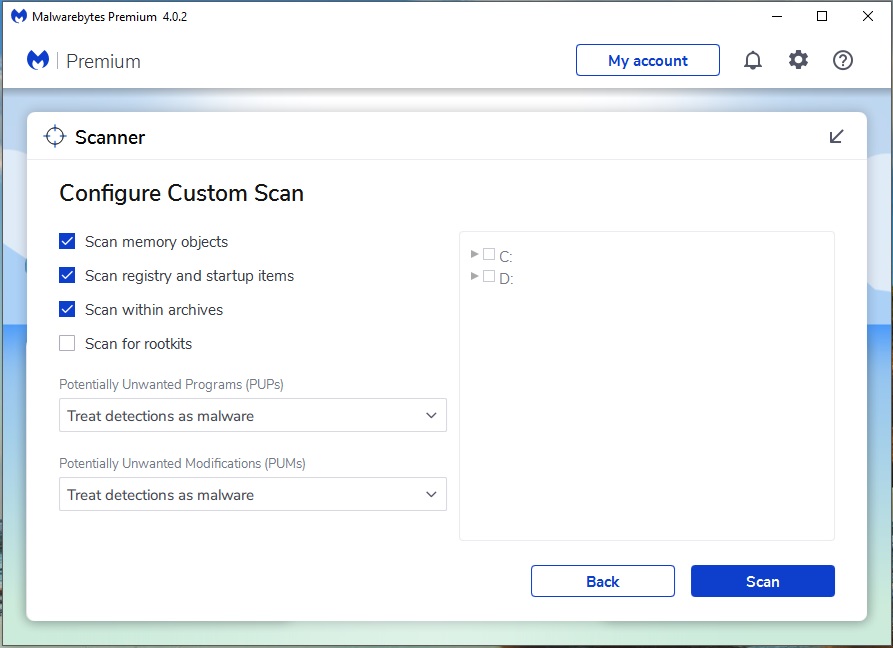Close the Malwarebytes window
This screenshot has width=893, height=648.
pyautogui.click(x=867, y=17)
